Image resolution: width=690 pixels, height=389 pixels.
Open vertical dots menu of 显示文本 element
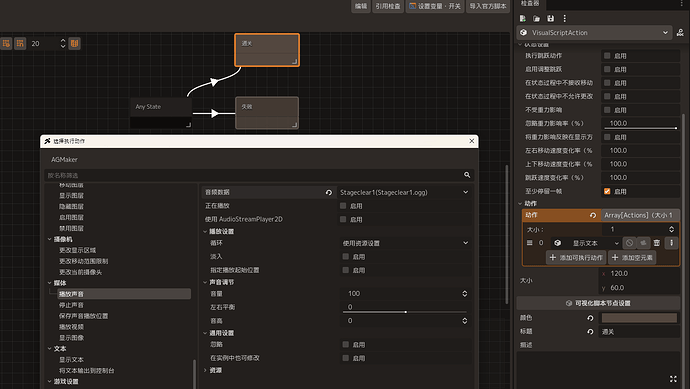(672, 243)
